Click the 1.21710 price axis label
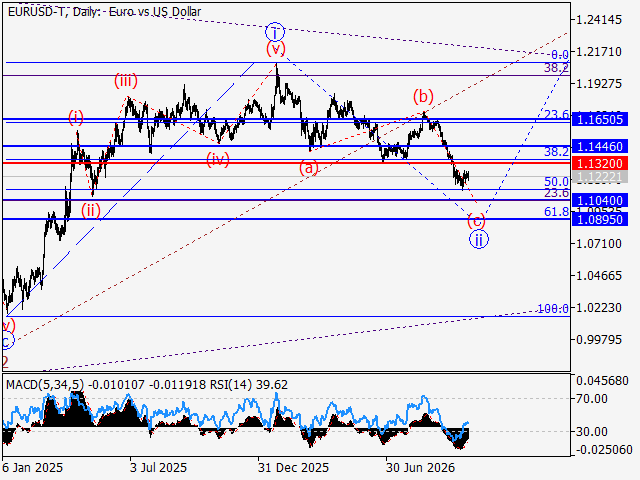This screenshot has height=480, width=640. (x=599, y=52)
